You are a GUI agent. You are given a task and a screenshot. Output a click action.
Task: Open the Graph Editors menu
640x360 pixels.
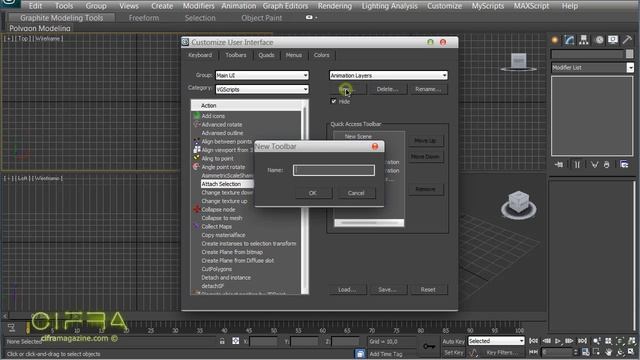coord(285,6)
